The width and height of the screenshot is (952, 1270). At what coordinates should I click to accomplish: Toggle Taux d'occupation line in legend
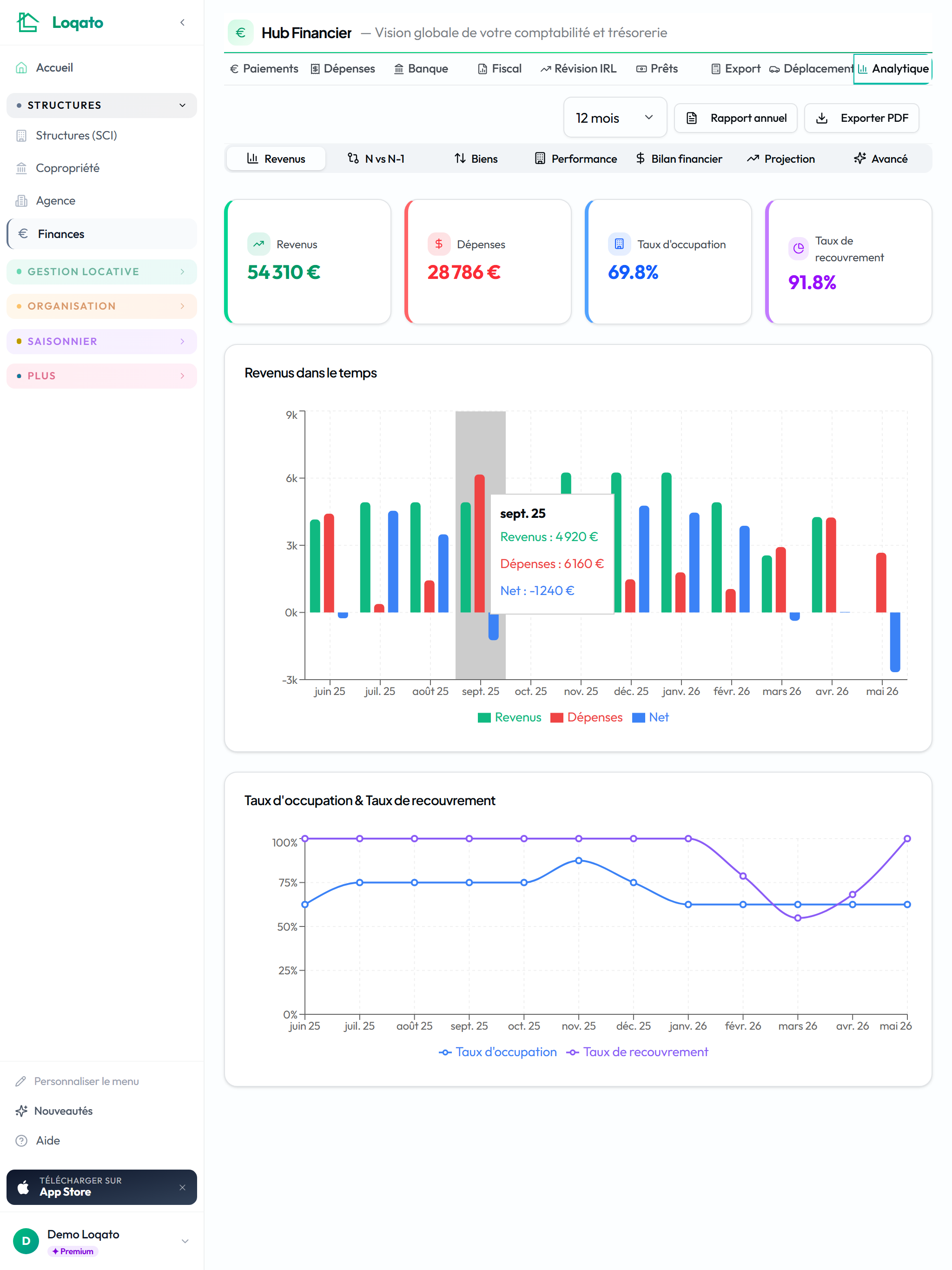click(497, 1052)
